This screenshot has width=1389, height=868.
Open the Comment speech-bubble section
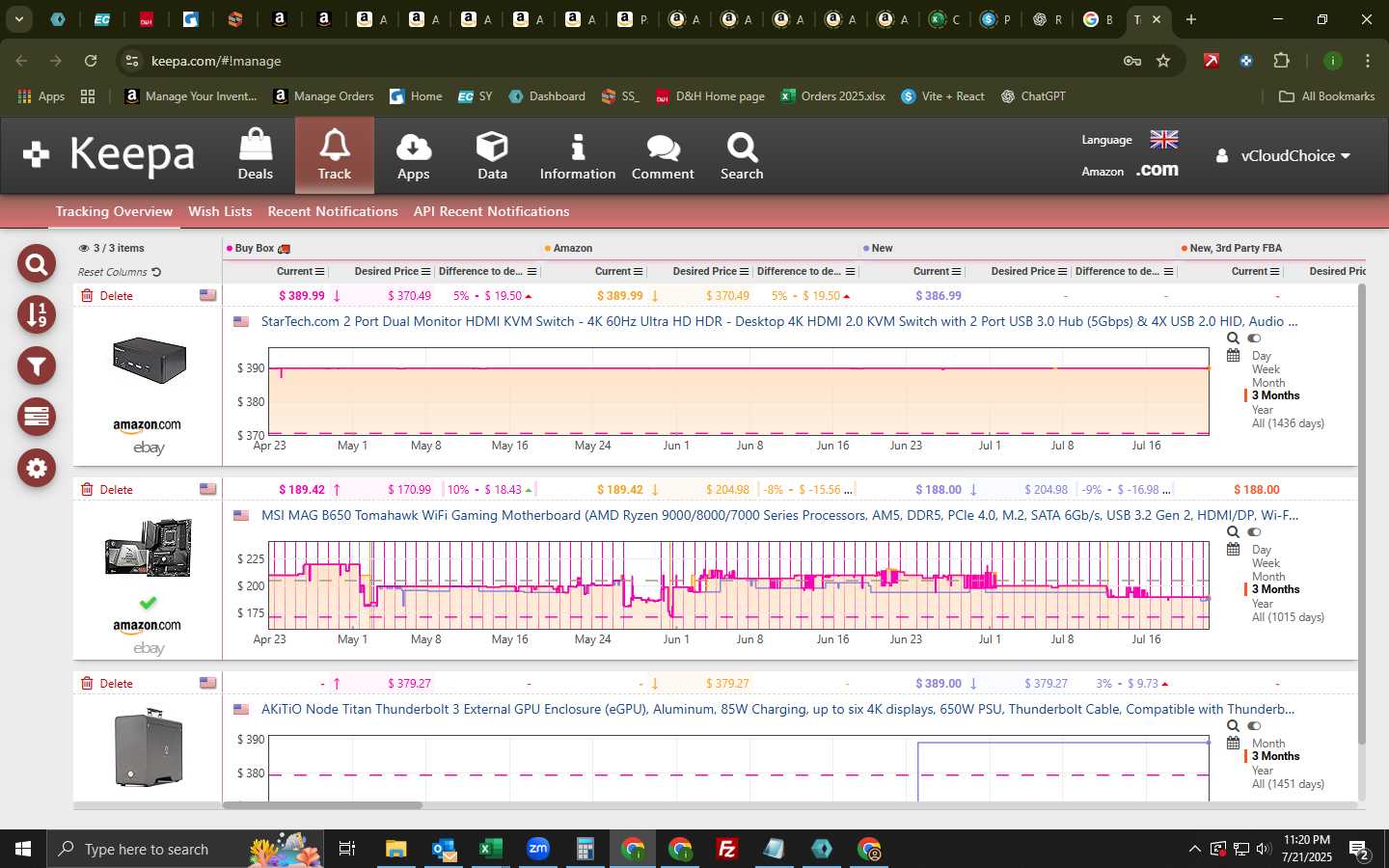663,155
